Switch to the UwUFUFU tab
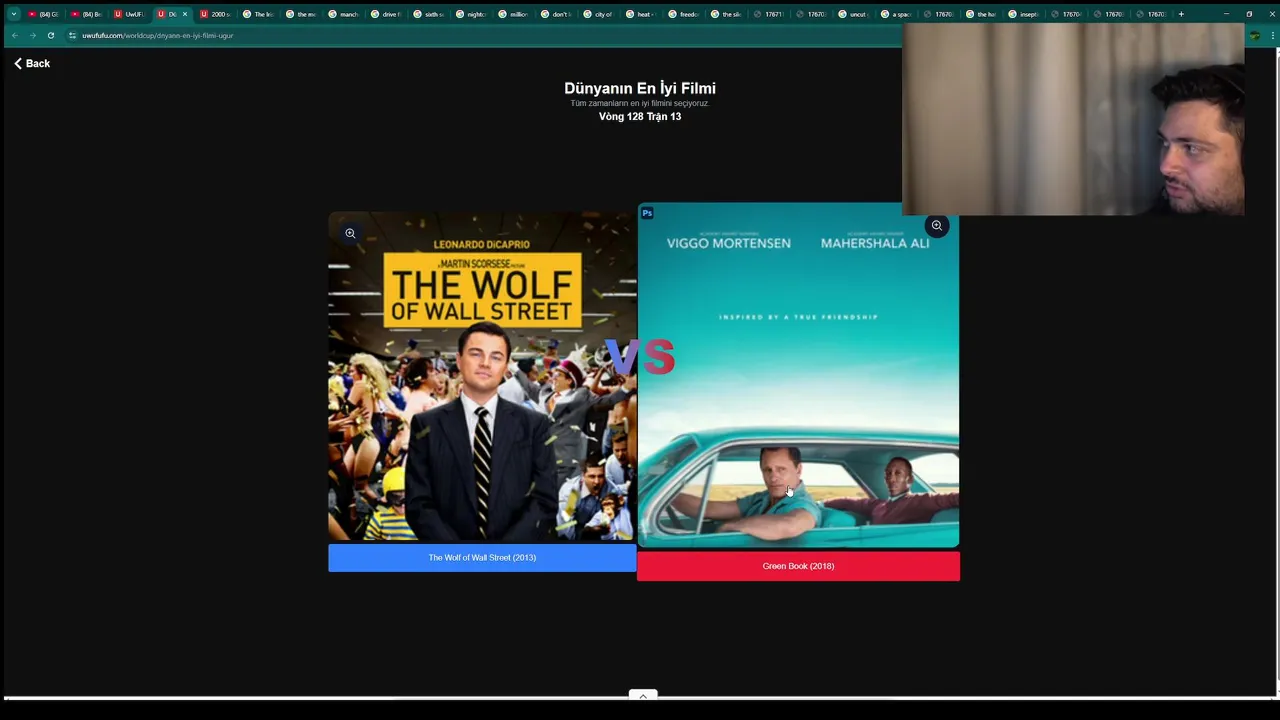 [128, 14]
